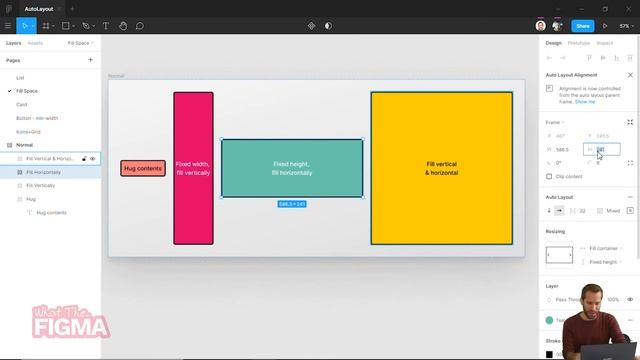Click the Create component icon
The image size is (640, 360).
tap(311, 26)
